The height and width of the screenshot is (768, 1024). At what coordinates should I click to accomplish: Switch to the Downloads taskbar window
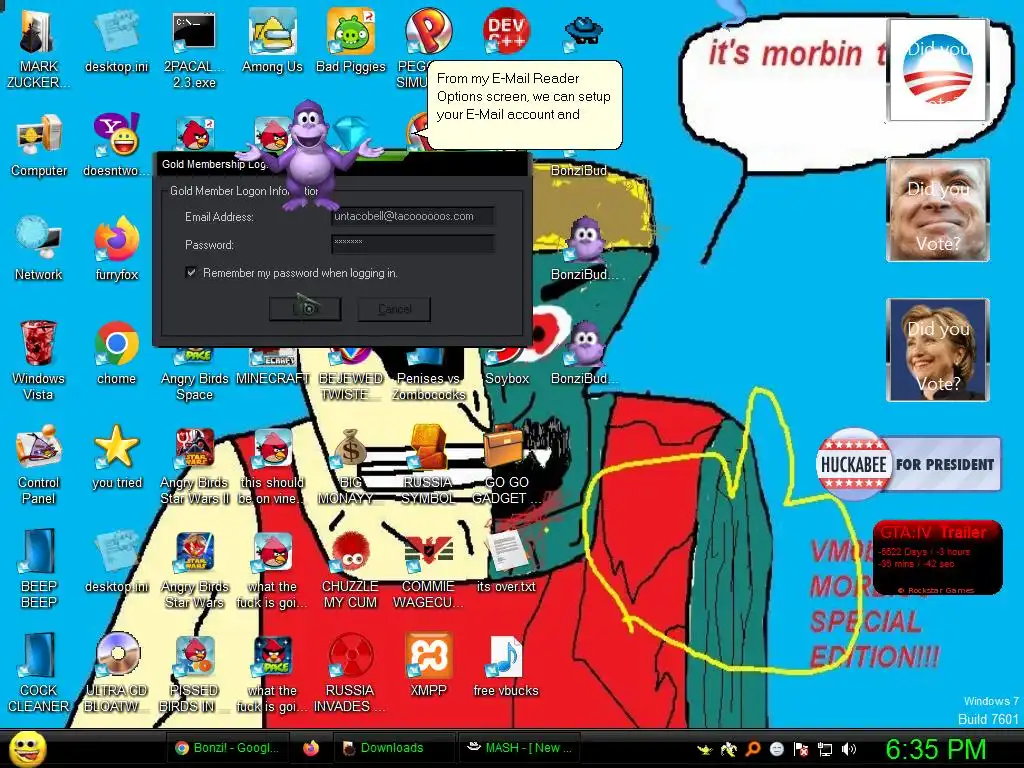(394, 748)
